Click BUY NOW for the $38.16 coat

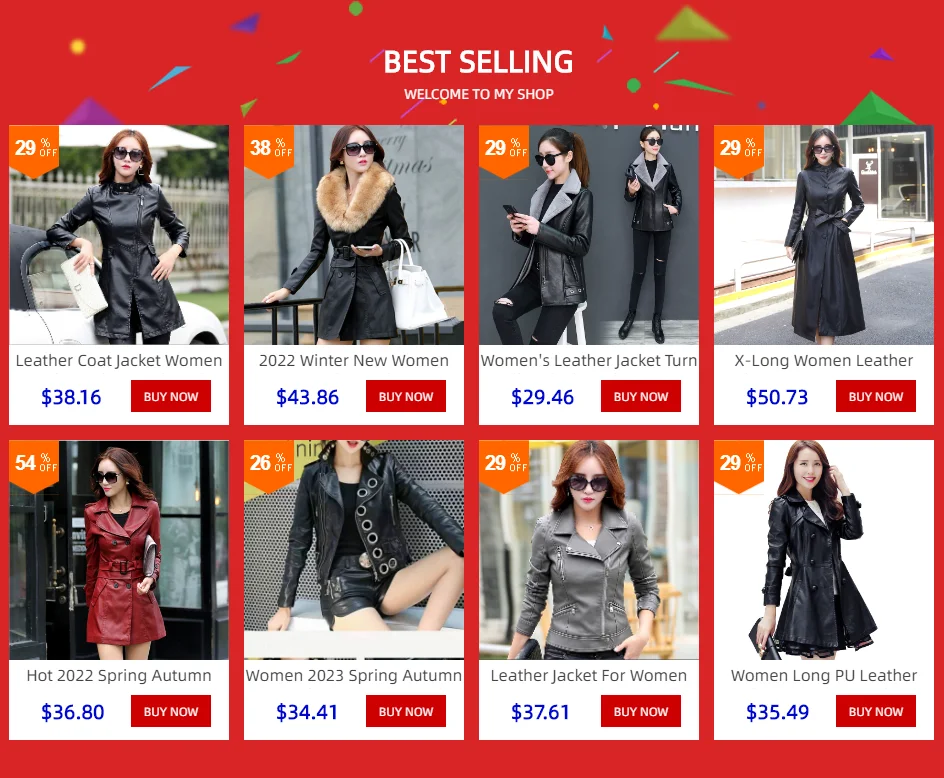click(x=171, y=396)
